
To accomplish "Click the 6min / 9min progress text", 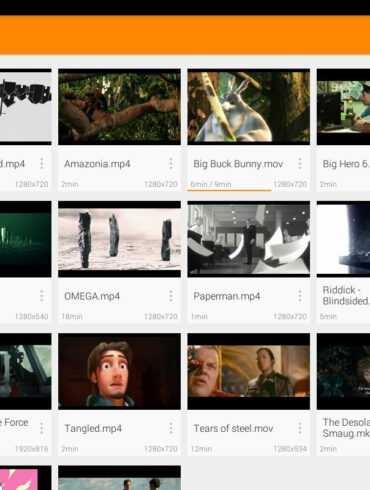I will point(211,184).
